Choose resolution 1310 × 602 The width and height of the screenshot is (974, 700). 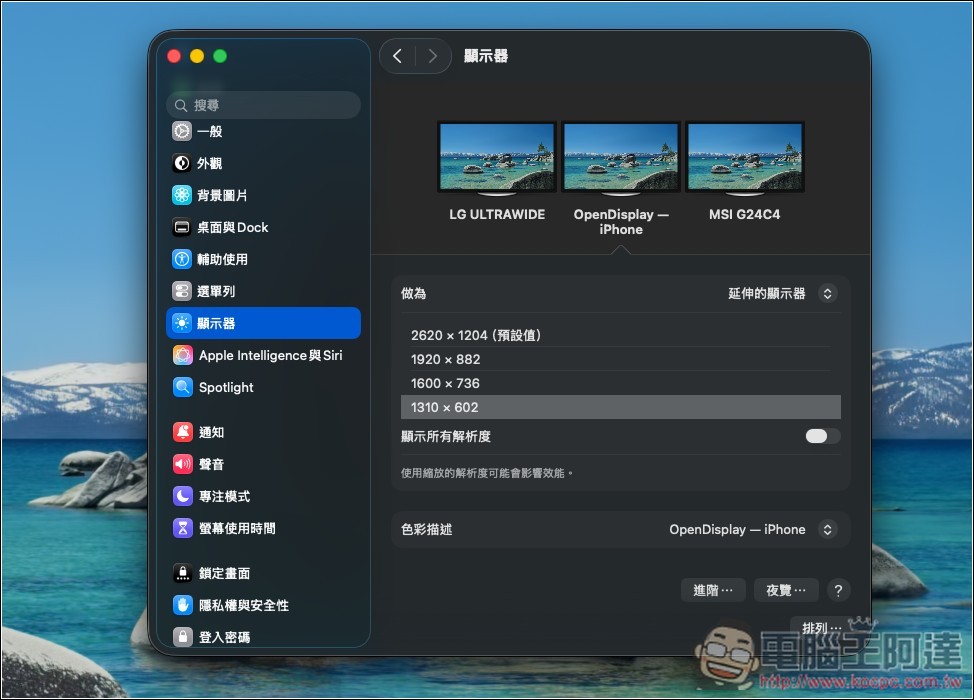click(621, 407)
